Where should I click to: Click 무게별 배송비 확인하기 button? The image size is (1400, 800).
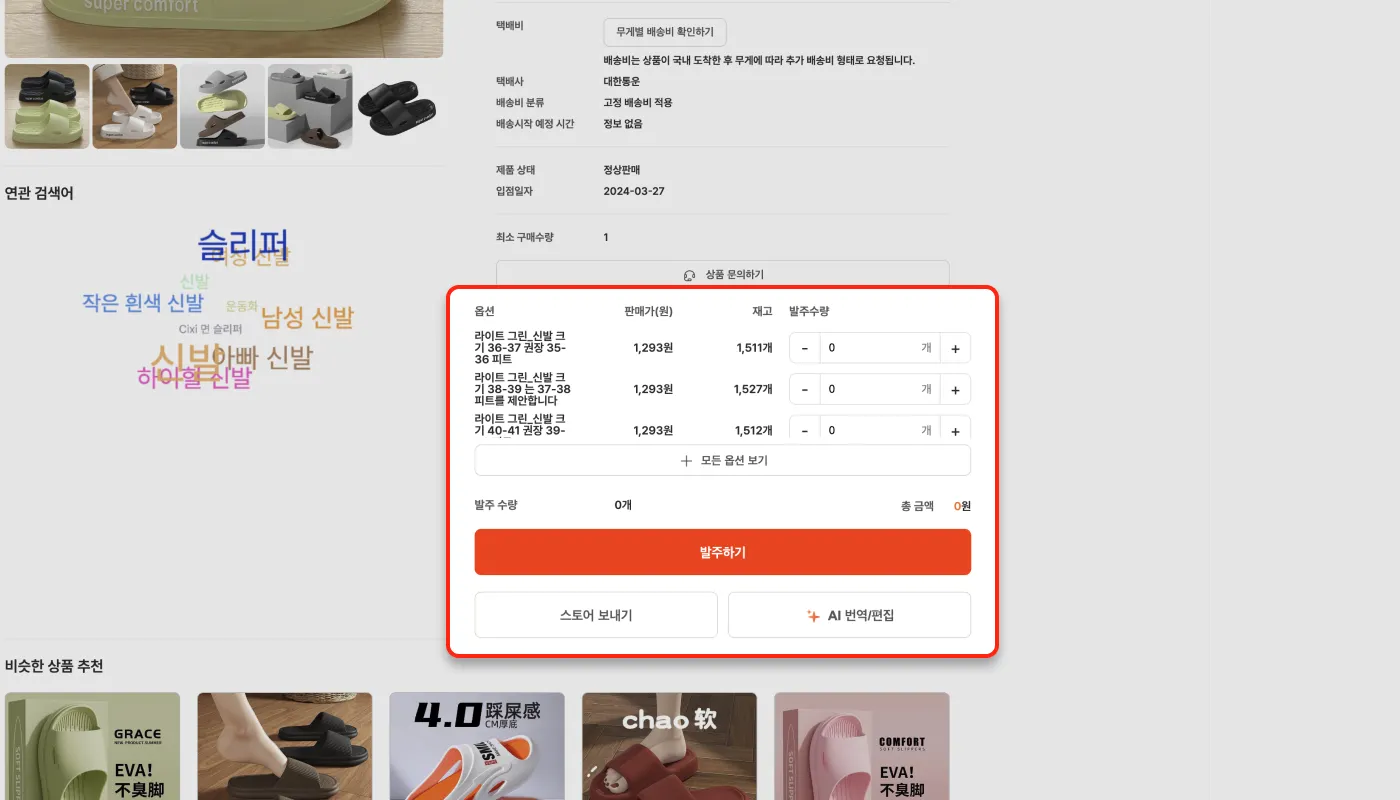point(665,32)
